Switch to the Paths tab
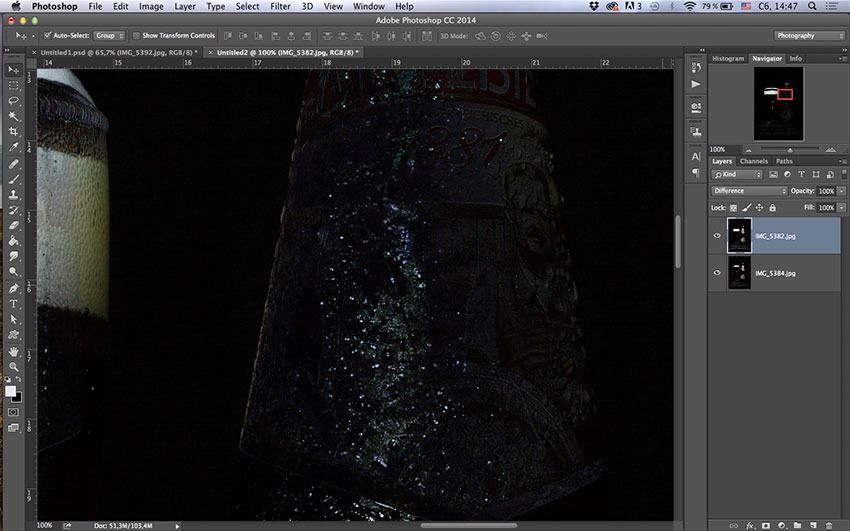The width and height of the screenshot is (850, 531). pos(784,161)
